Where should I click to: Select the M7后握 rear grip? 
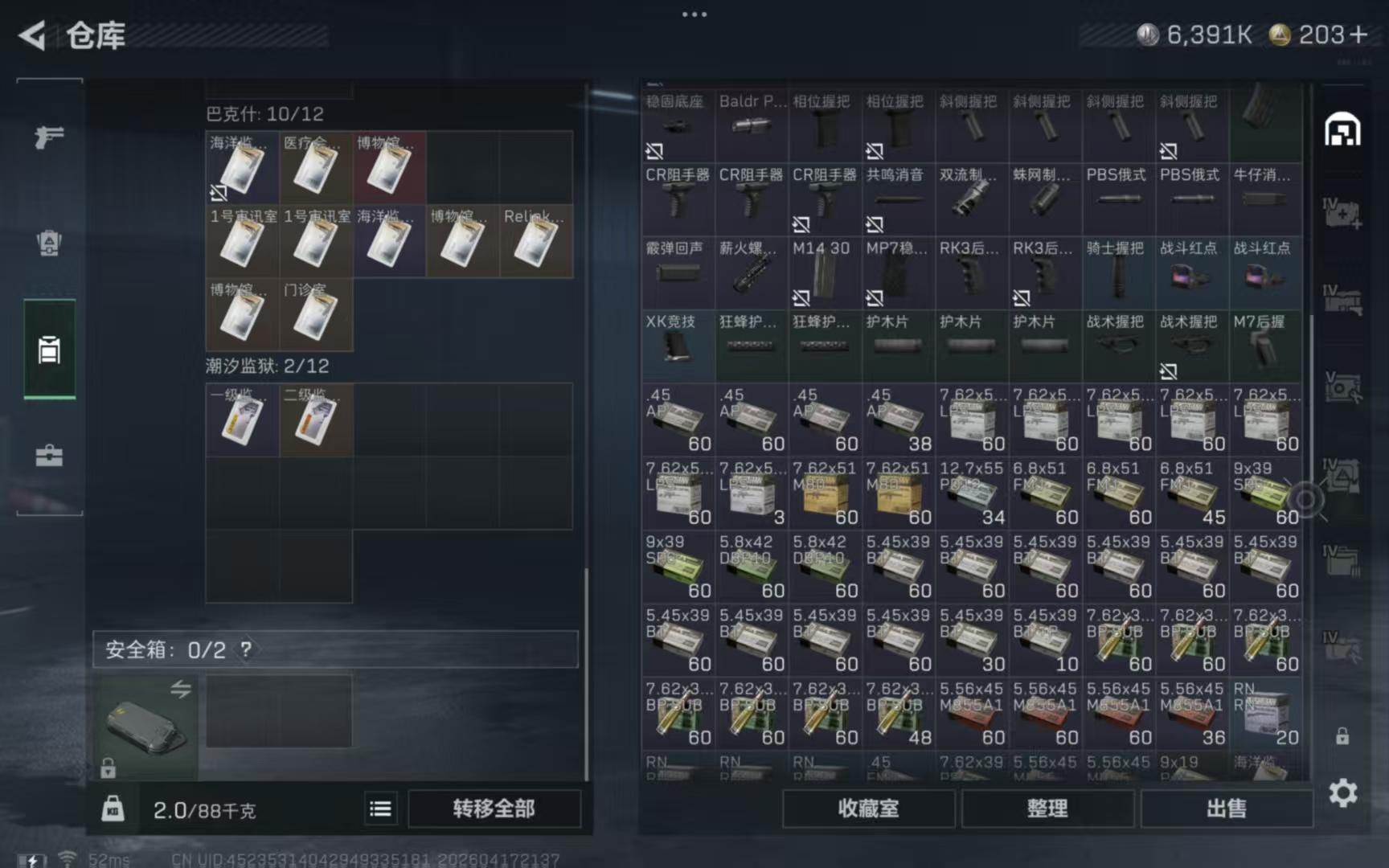pos(1266,346)
